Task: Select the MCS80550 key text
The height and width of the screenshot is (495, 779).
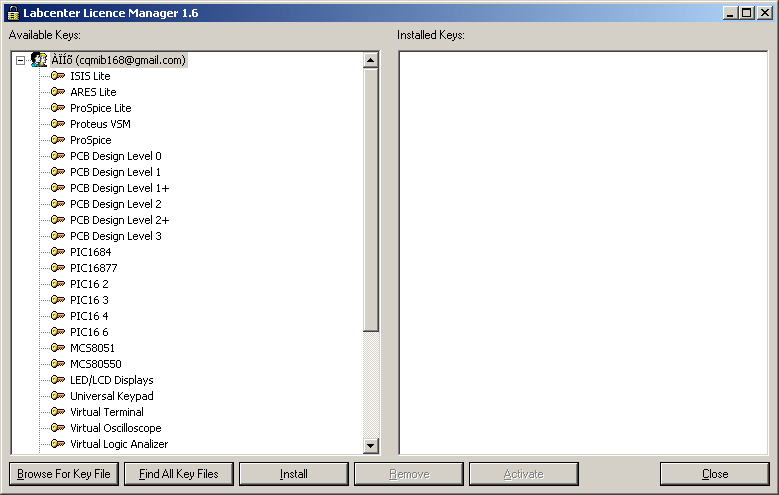Action: (x=95, y=364)
